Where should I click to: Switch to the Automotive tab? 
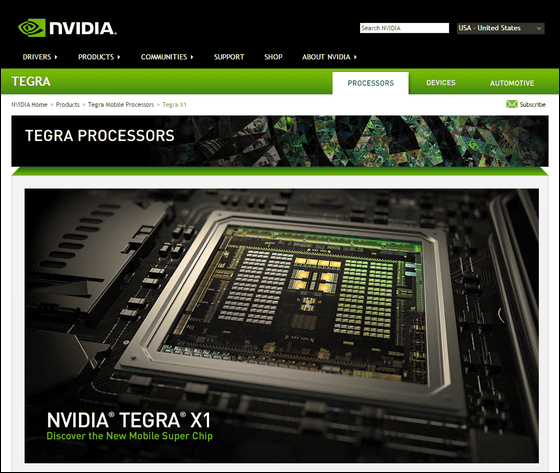click(512, 83)
